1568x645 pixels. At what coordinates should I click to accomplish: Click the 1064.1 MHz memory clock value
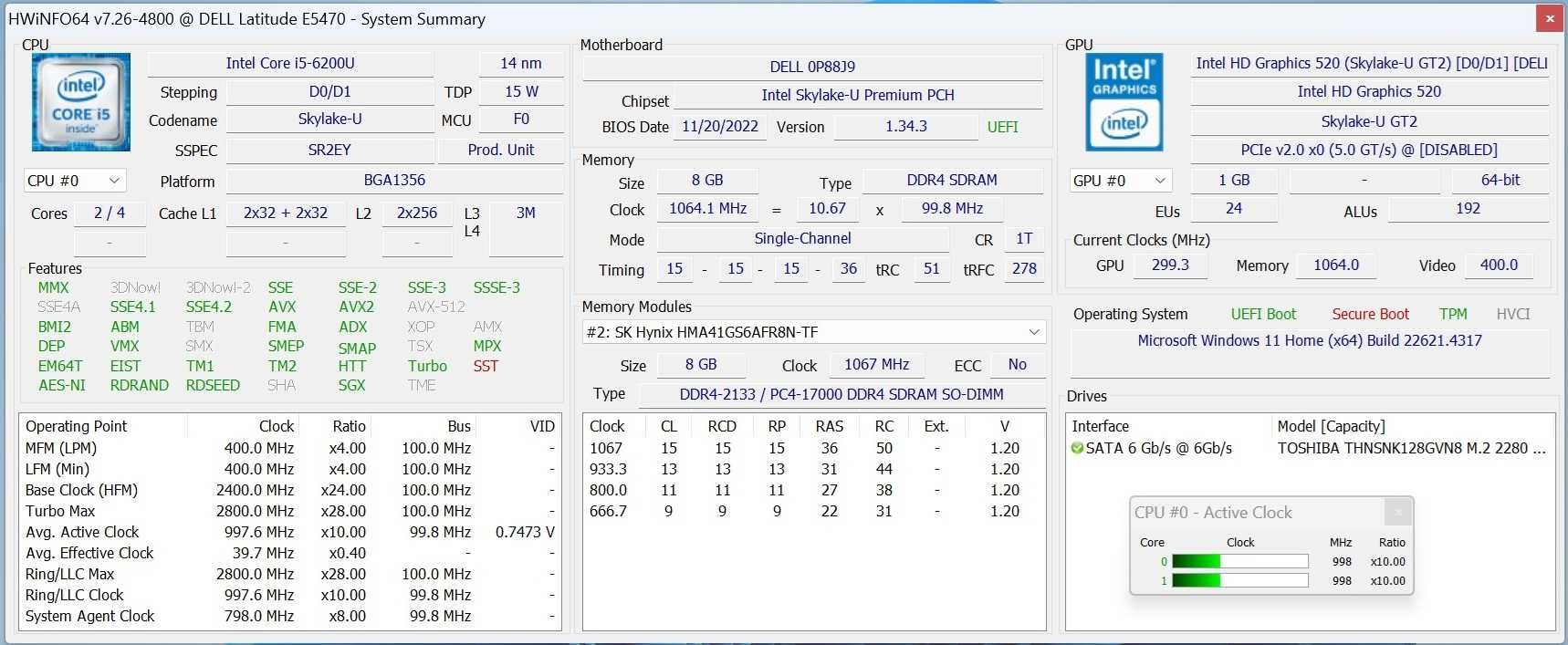click(x=707, y=209)
